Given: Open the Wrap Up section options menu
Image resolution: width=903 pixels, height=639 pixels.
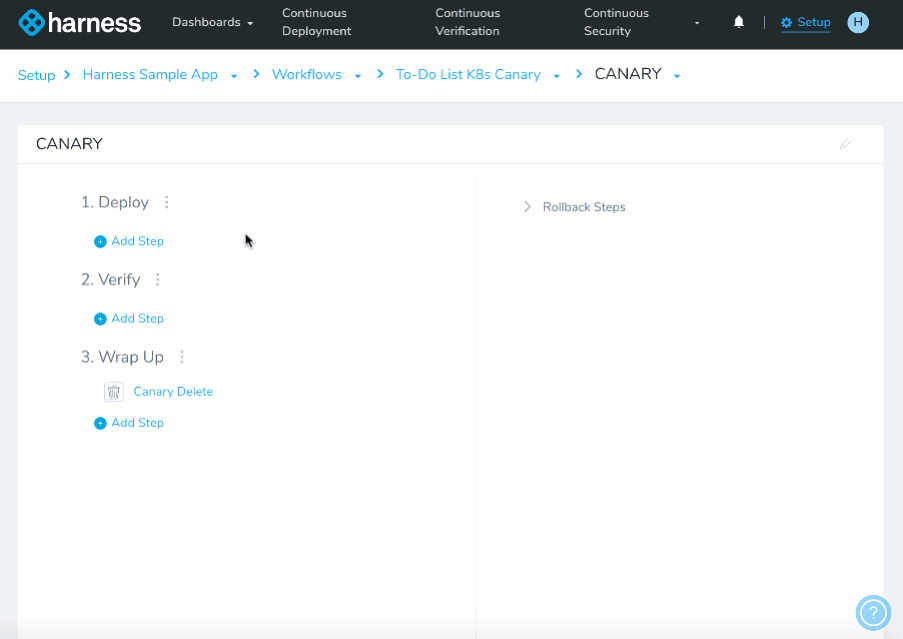Looking at the screenshot, I should click(182, 357).
